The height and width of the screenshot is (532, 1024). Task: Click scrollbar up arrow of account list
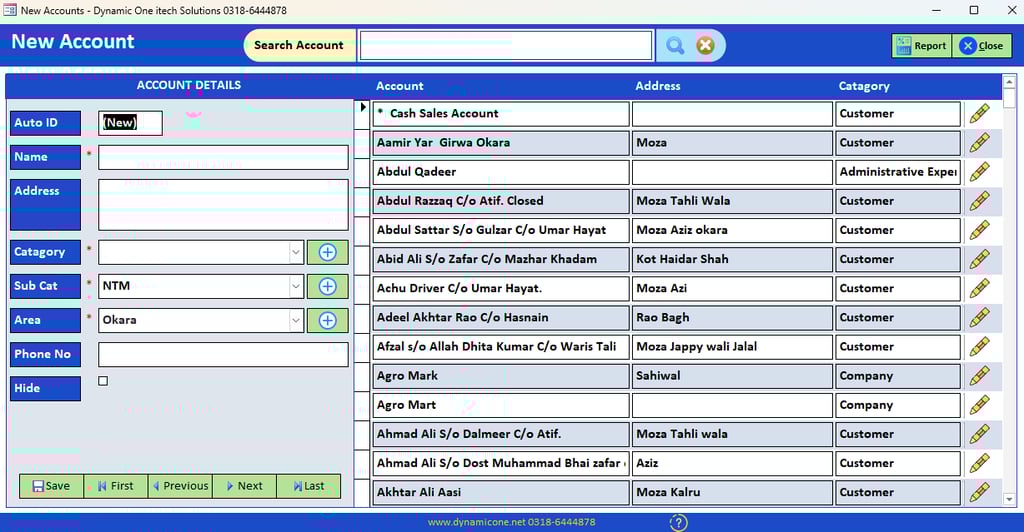(x=1009, y=82)
